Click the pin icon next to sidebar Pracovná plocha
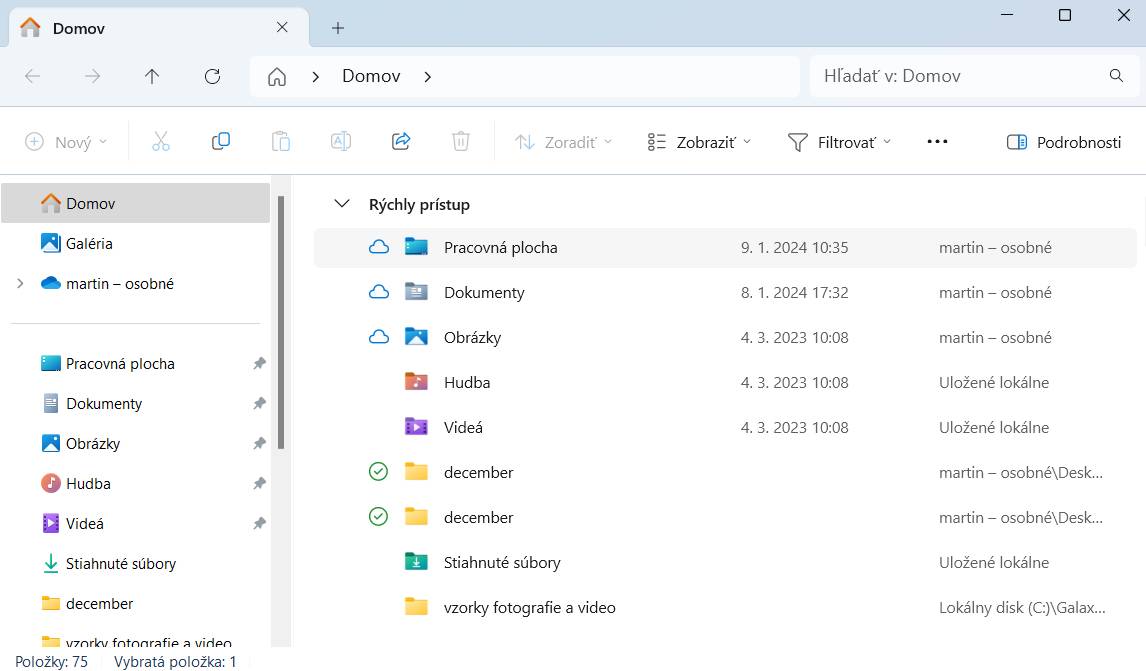The image size is (1146, 671). tap(259, 363)
